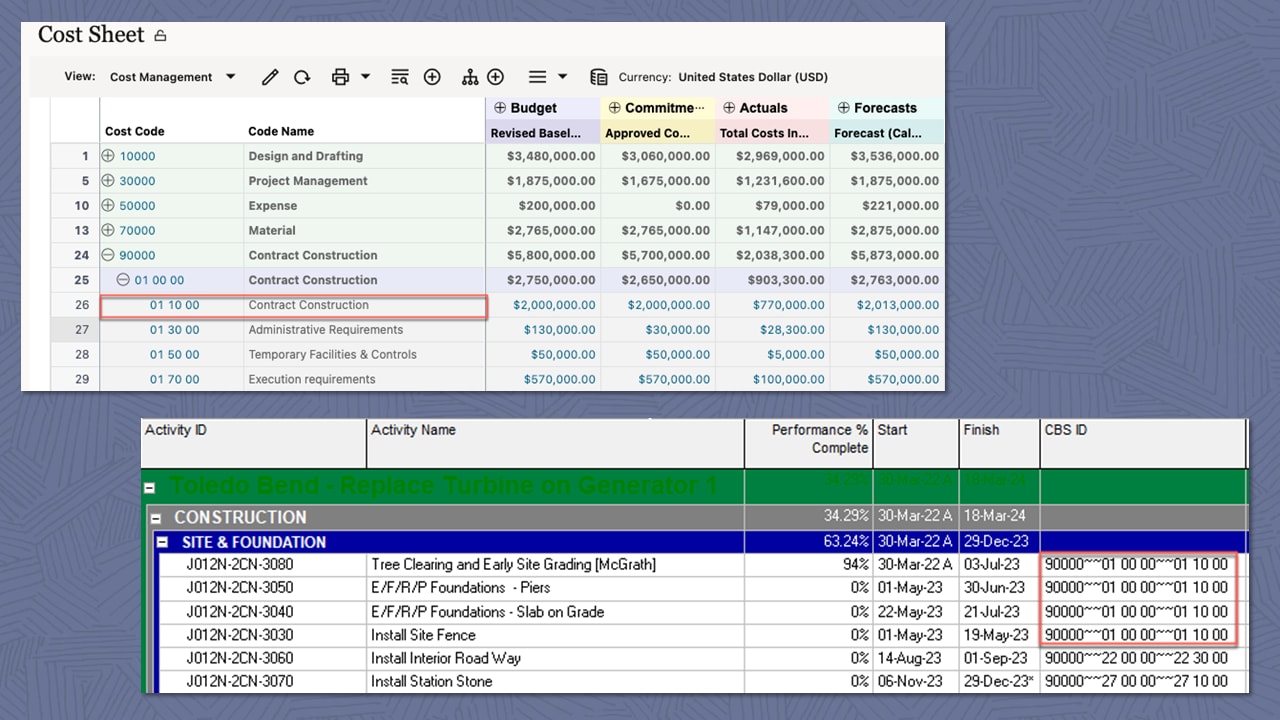Click the Currency settings icon
The image size is (1280, 720).
598,76
